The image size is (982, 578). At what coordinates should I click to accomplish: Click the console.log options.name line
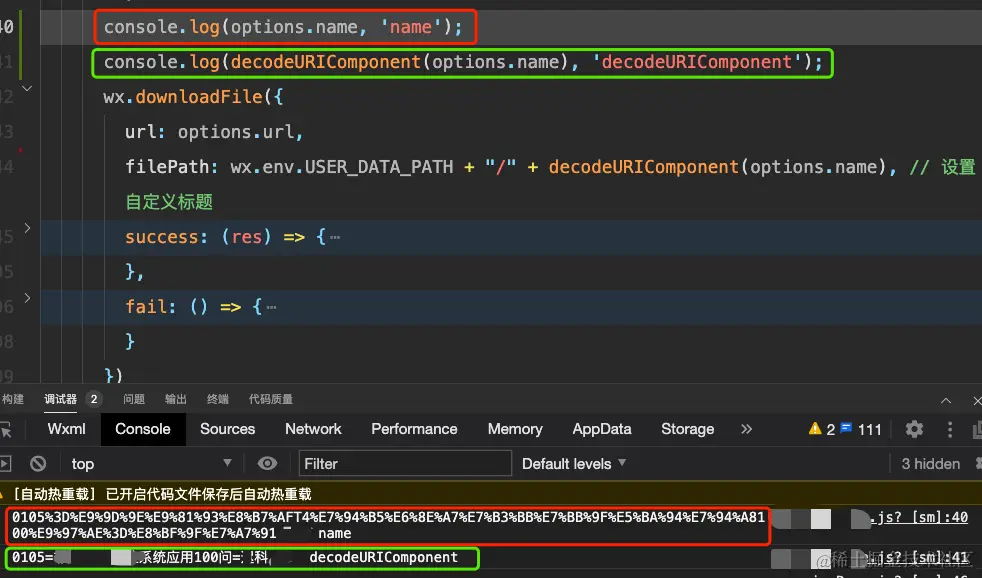tap(282, 27)
